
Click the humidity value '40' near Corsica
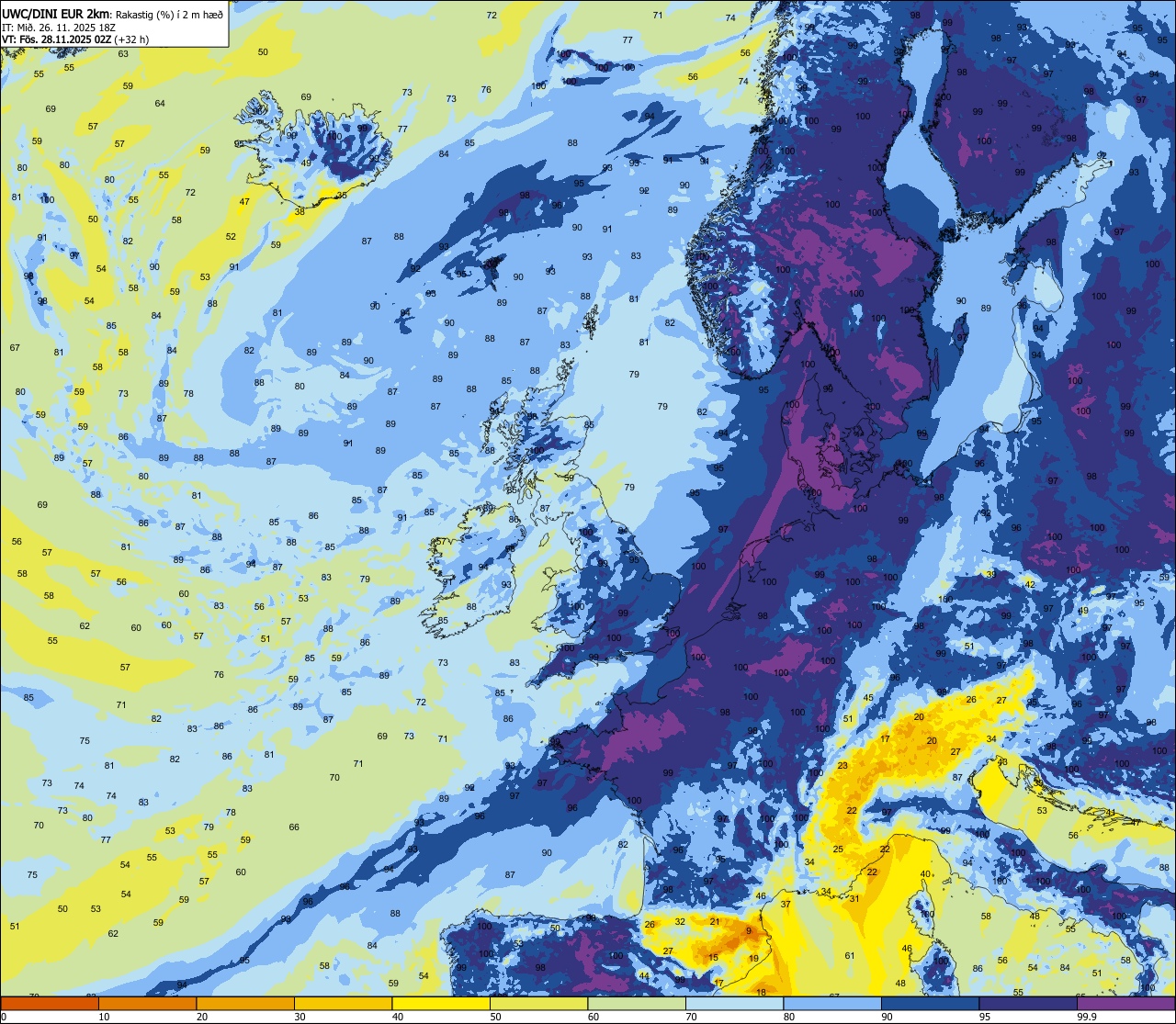click(x=925, y=874)
